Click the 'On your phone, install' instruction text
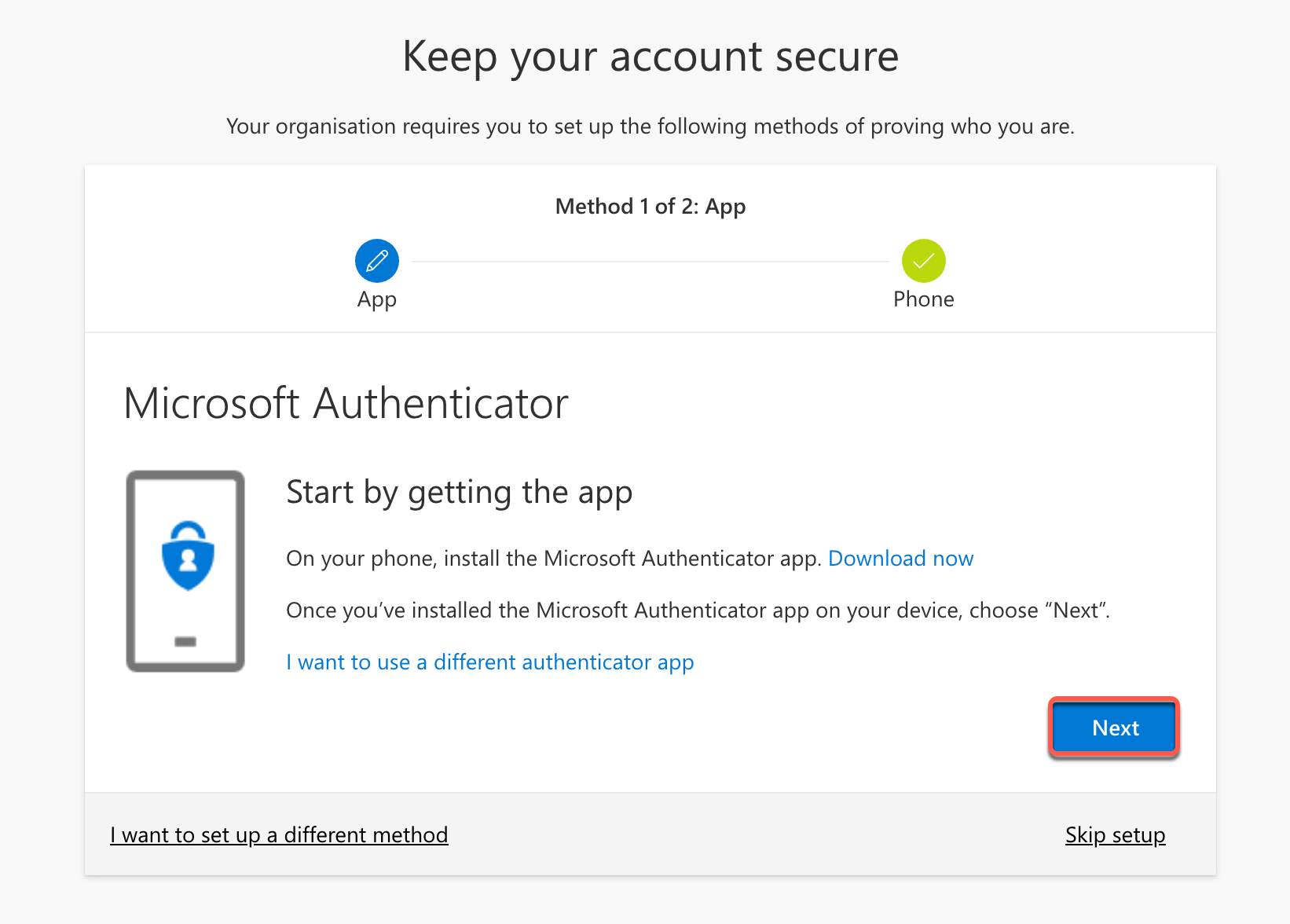 [x=553, y=559]
